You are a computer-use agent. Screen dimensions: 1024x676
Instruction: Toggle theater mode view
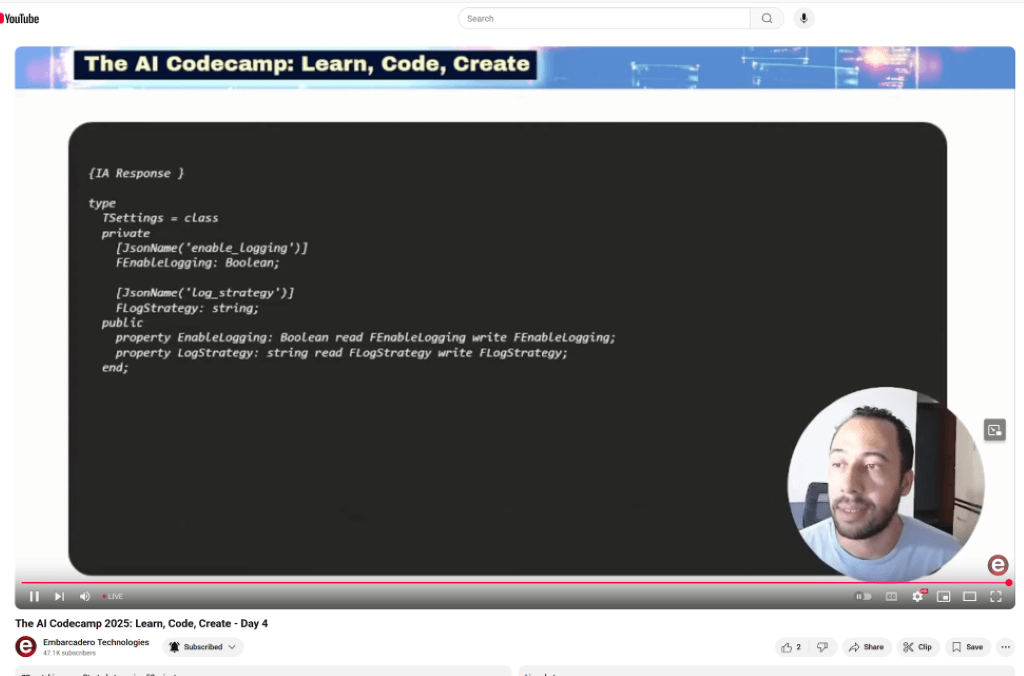(x=969, y=596)
